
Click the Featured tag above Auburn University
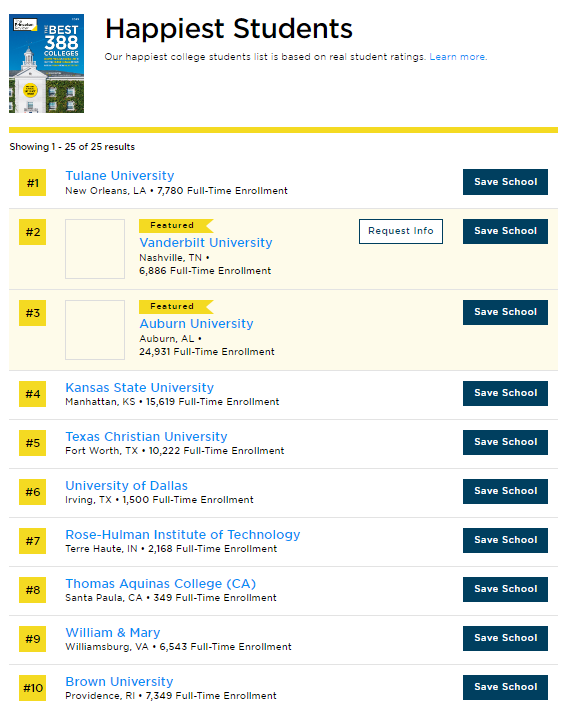pyautogui.click(x=176, y=307)
